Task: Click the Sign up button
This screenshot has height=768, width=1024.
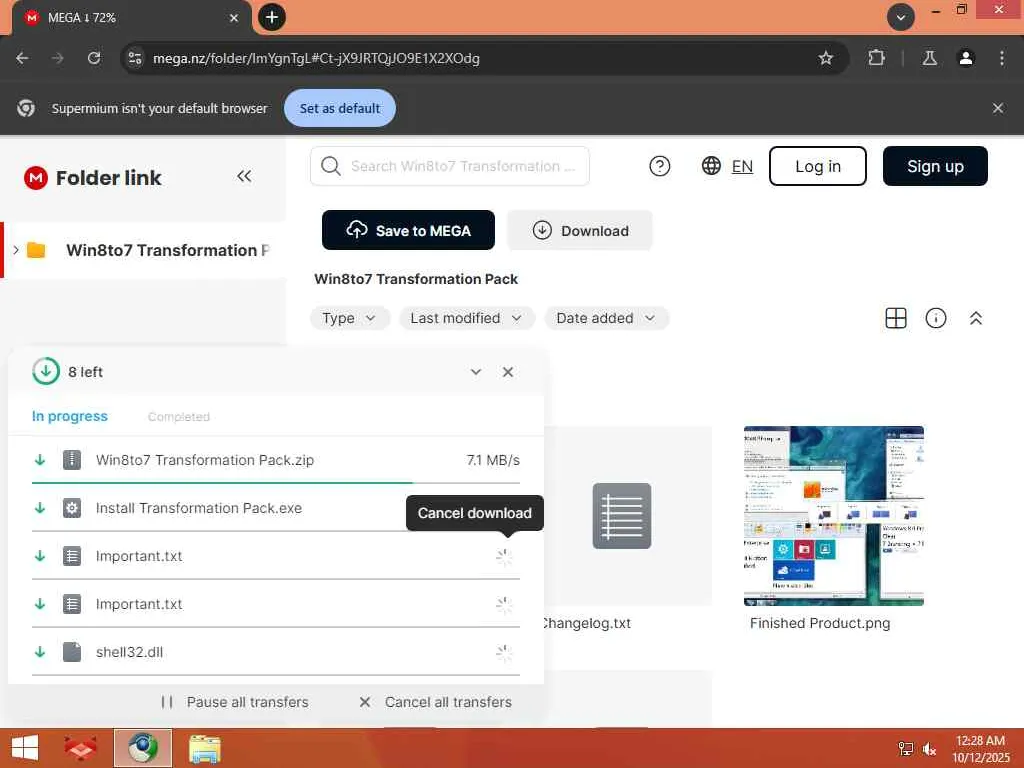Action: (935, 166)
